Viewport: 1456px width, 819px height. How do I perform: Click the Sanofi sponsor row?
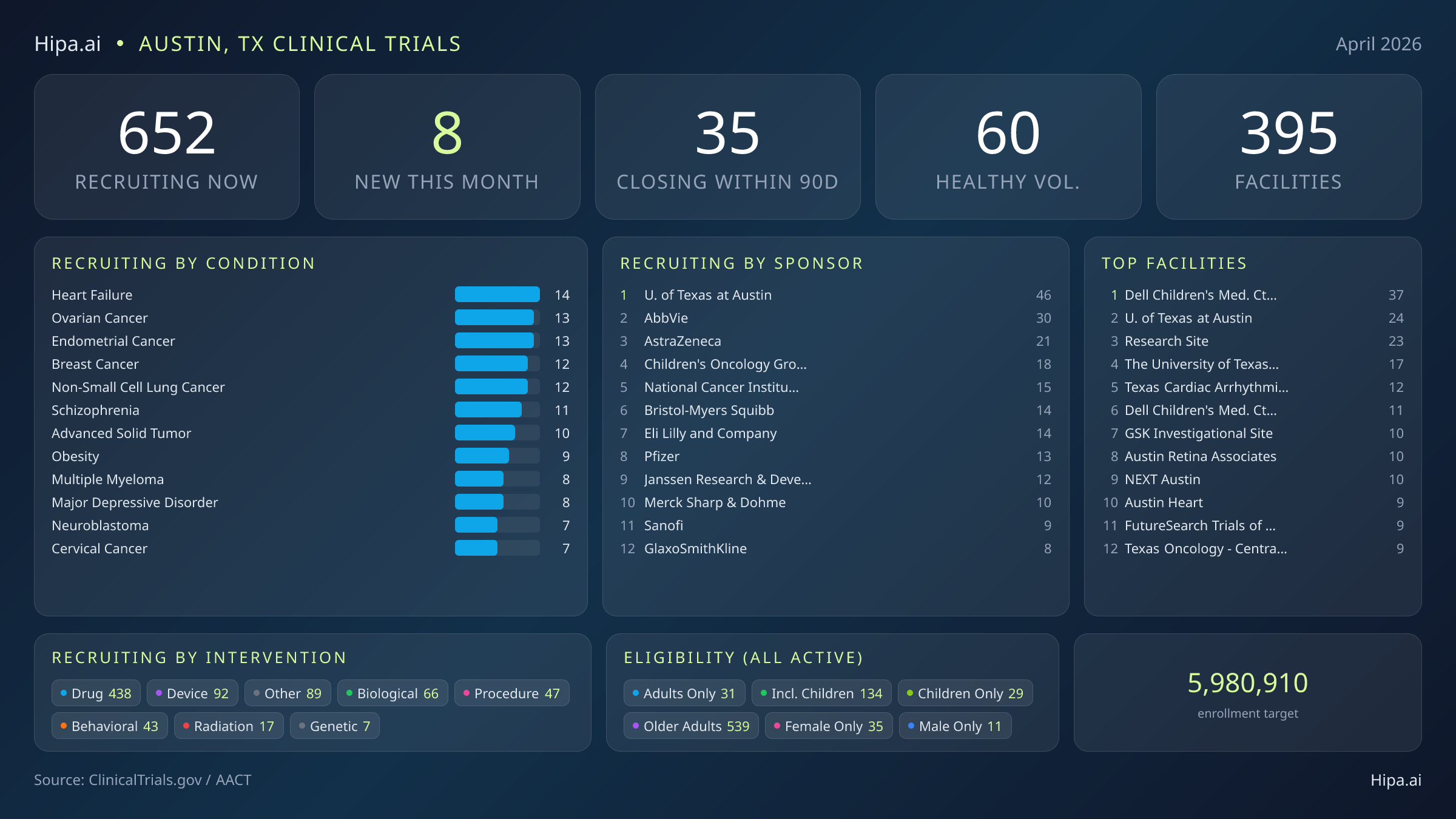click(x=835, y=525)
